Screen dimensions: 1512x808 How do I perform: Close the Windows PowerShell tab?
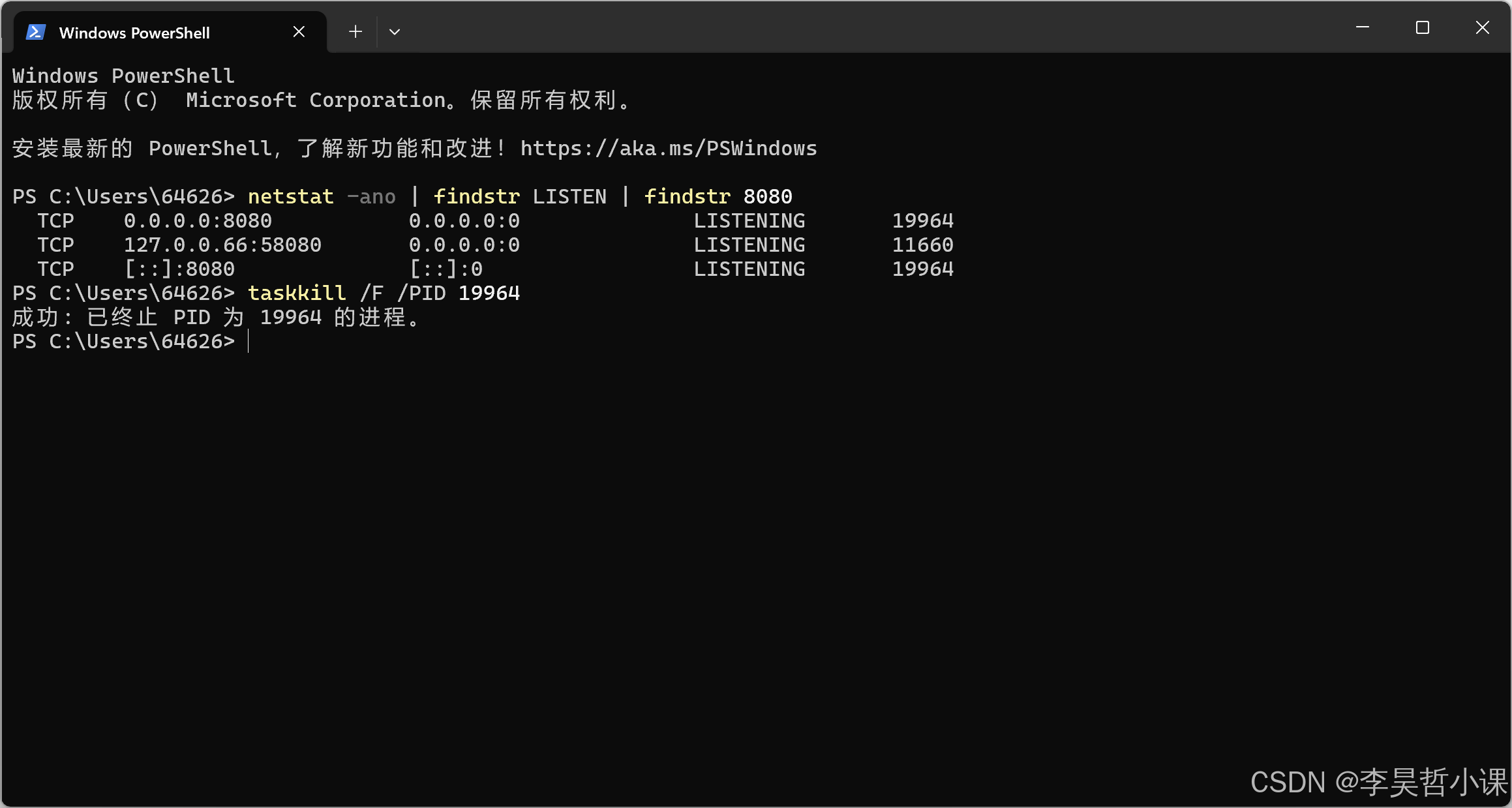click(299, 32)
